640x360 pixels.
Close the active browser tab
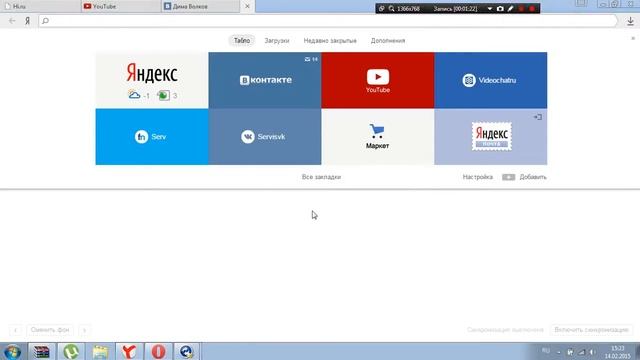[247, 7]
